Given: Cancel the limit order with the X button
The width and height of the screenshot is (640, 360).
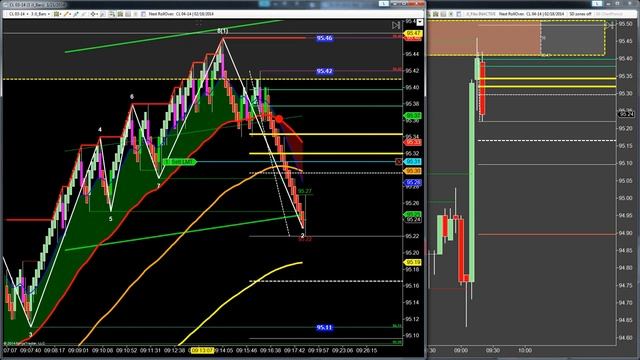Looking at the screenshot, I should 399,162.
